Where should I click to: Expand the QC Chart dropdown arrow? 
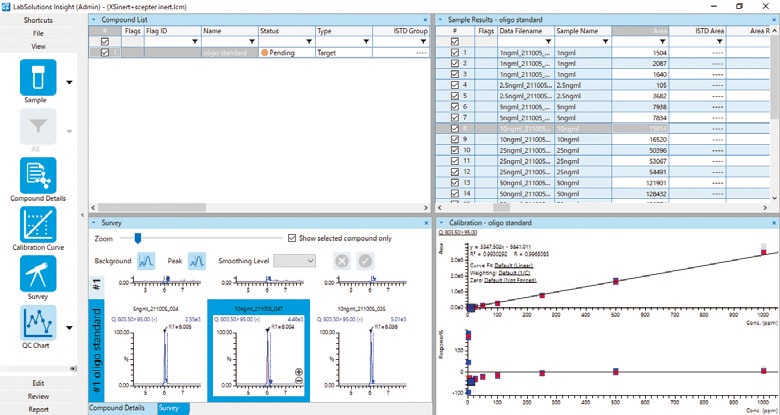click(69, 327)
